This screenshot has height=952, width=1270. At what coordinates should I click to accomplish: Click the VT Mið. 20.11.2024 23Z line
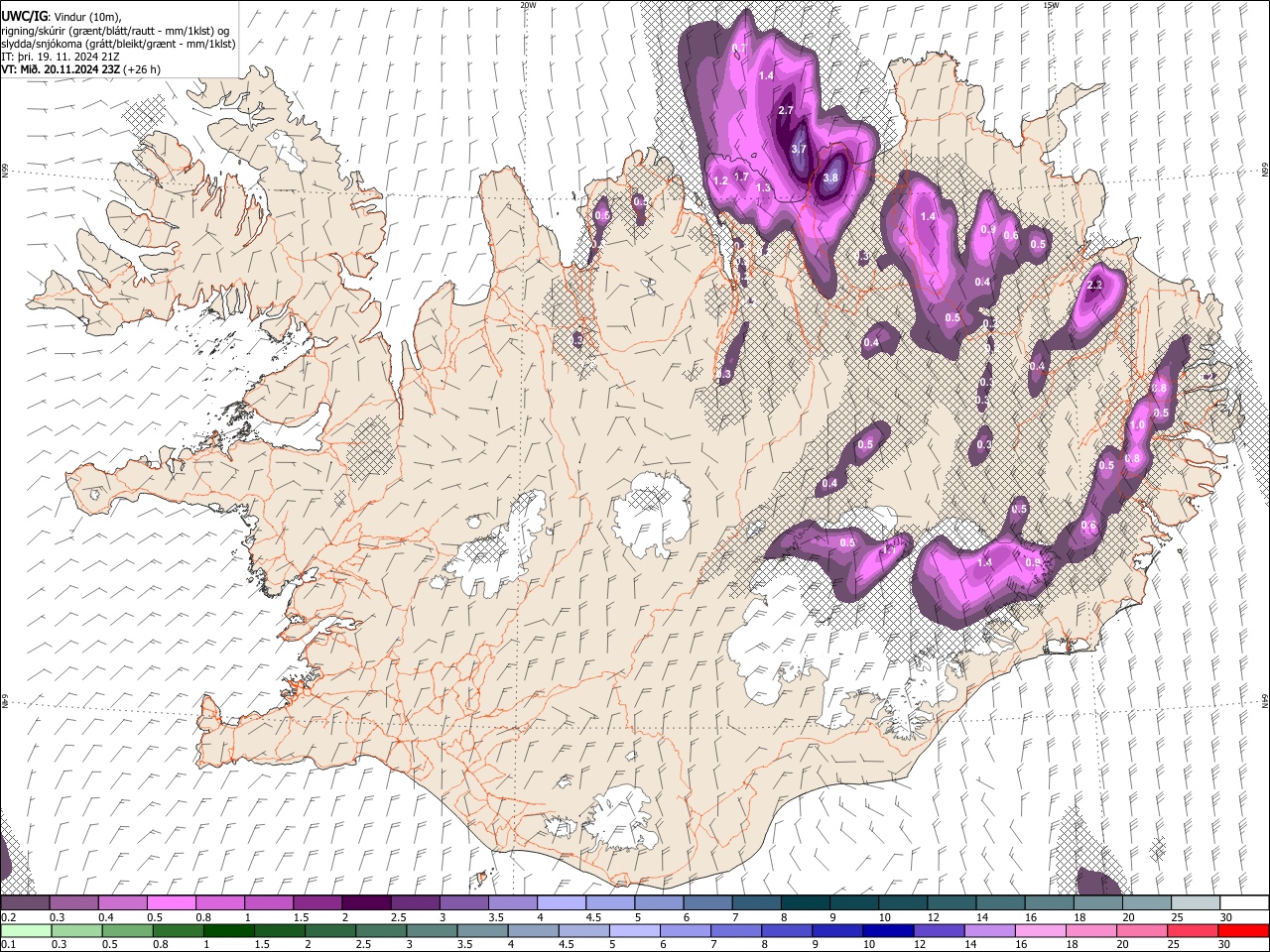(x=81, y=69)
